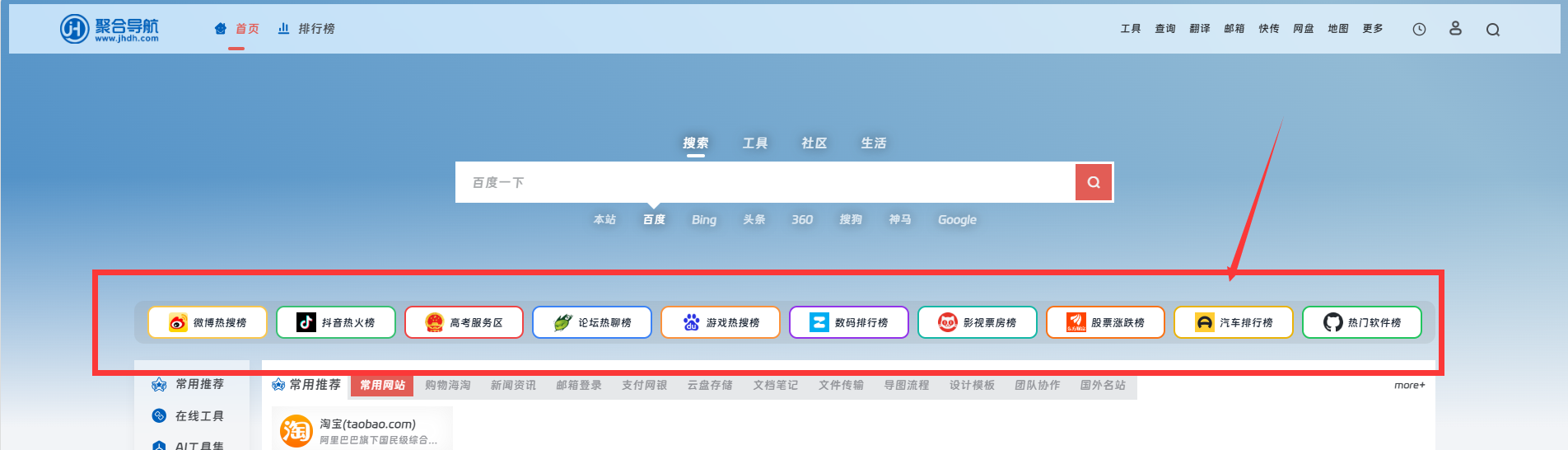Click the 翻译 top menu link
The image size is (1568, 450).
1200,29
